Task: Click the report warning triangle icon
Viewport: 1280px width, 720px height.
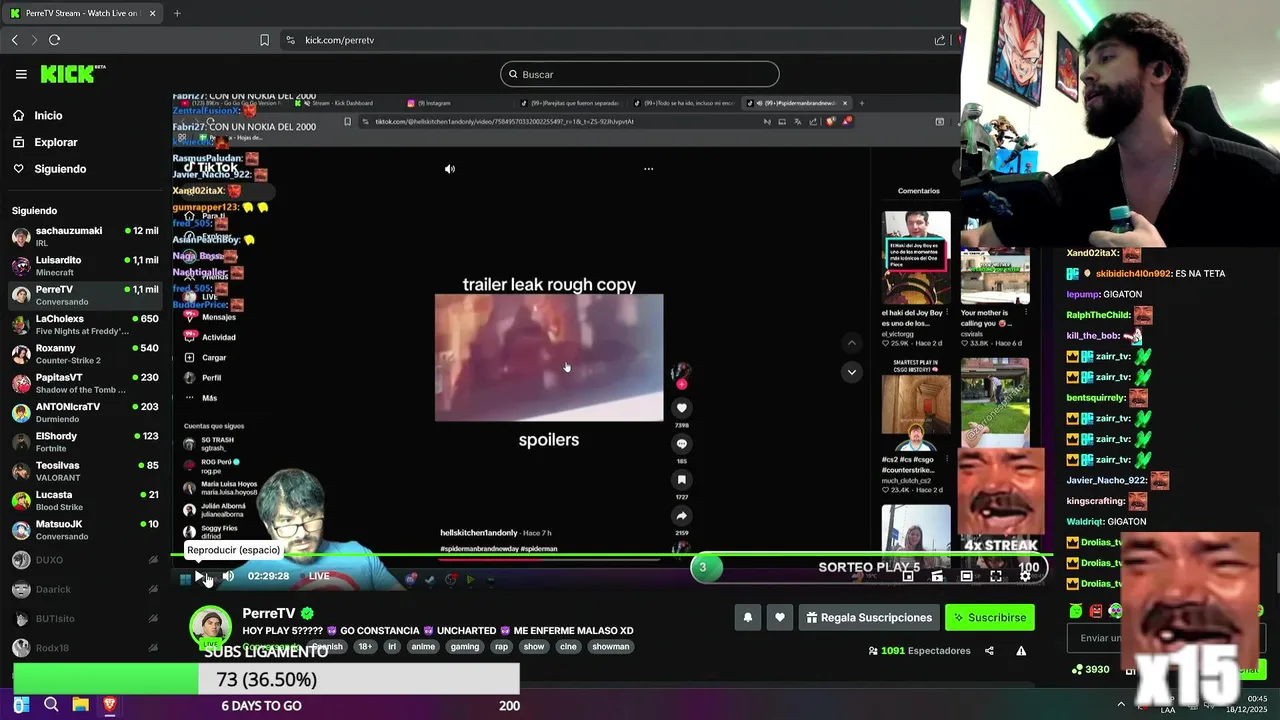Action: pos(1021,651)
